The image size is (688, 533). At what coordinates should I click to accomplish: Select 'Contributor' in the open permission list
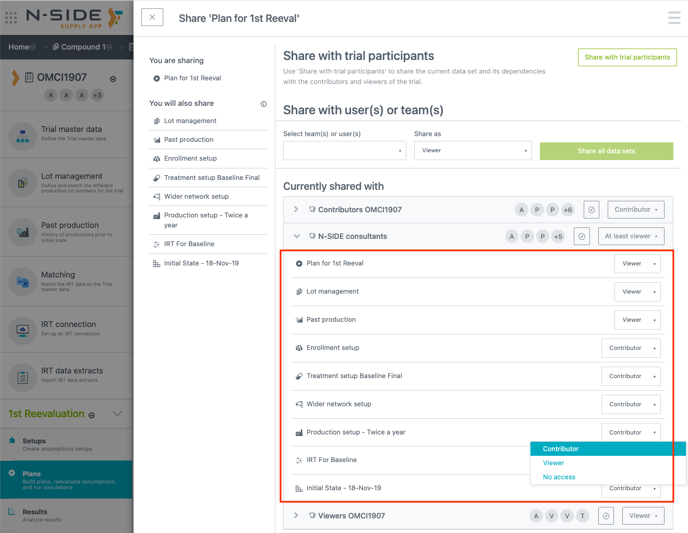[x=561, y=449]
